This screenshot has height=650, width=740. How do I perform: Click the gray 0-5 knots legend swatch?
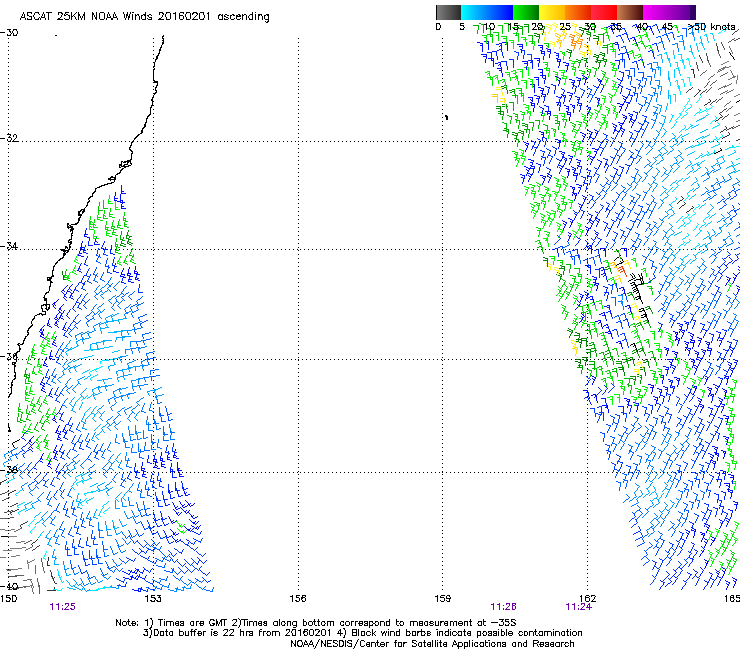(448, 12)
